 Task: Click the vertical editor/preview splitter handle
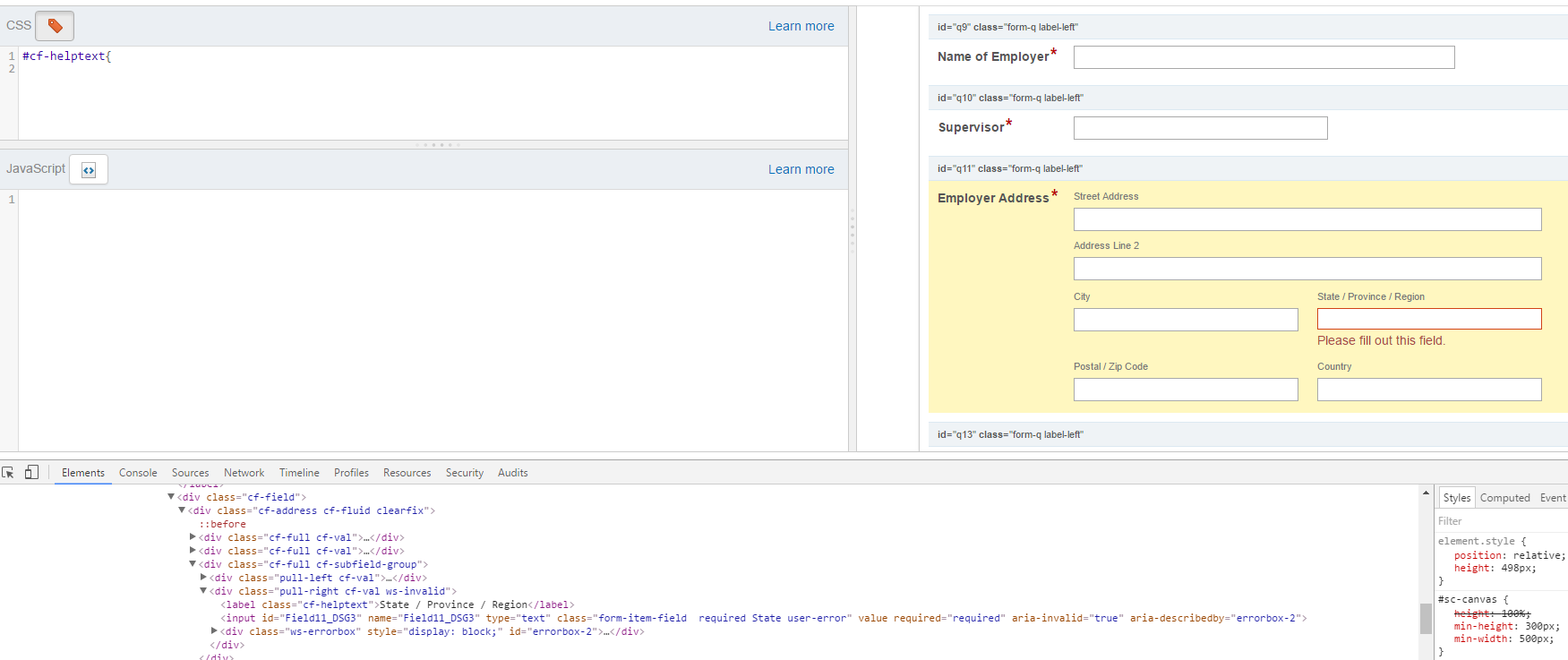[x=853, y=231]
